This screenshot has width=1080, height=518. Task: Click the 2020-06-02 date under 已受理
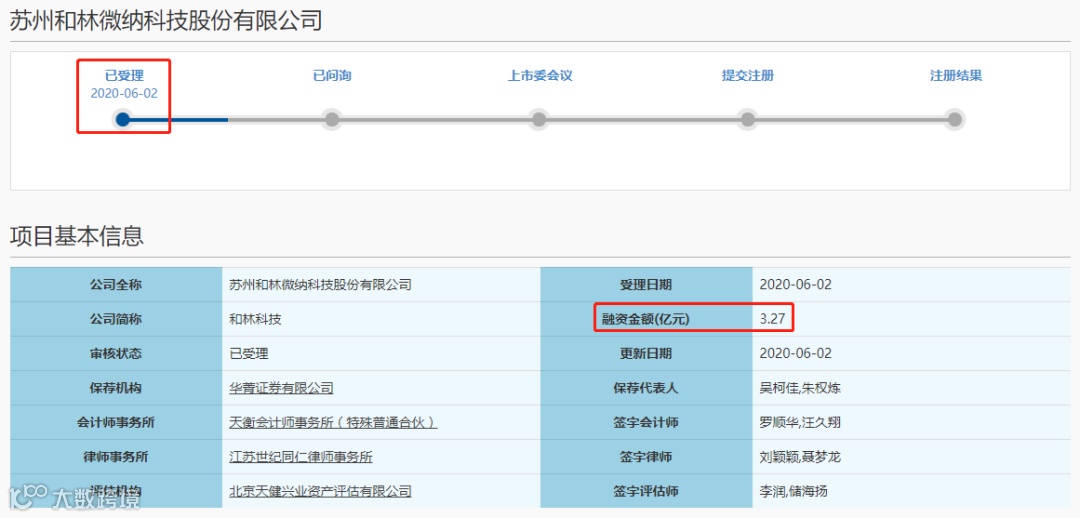[124, 94]
